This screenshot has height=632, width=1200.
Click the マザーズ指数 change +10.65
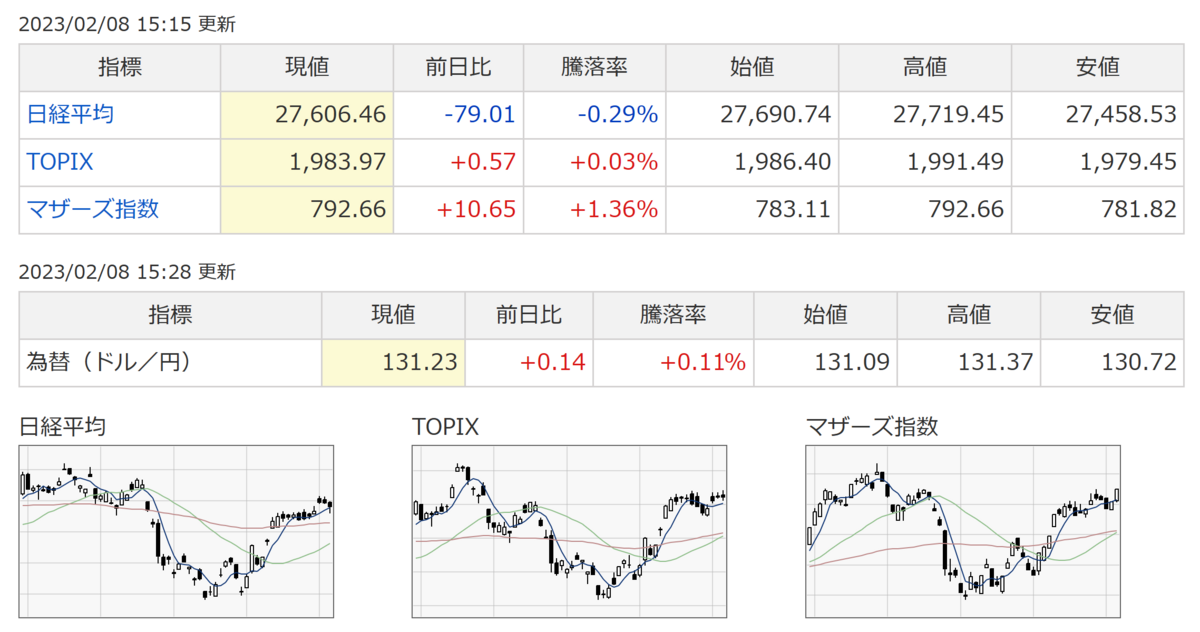point(474,209)
